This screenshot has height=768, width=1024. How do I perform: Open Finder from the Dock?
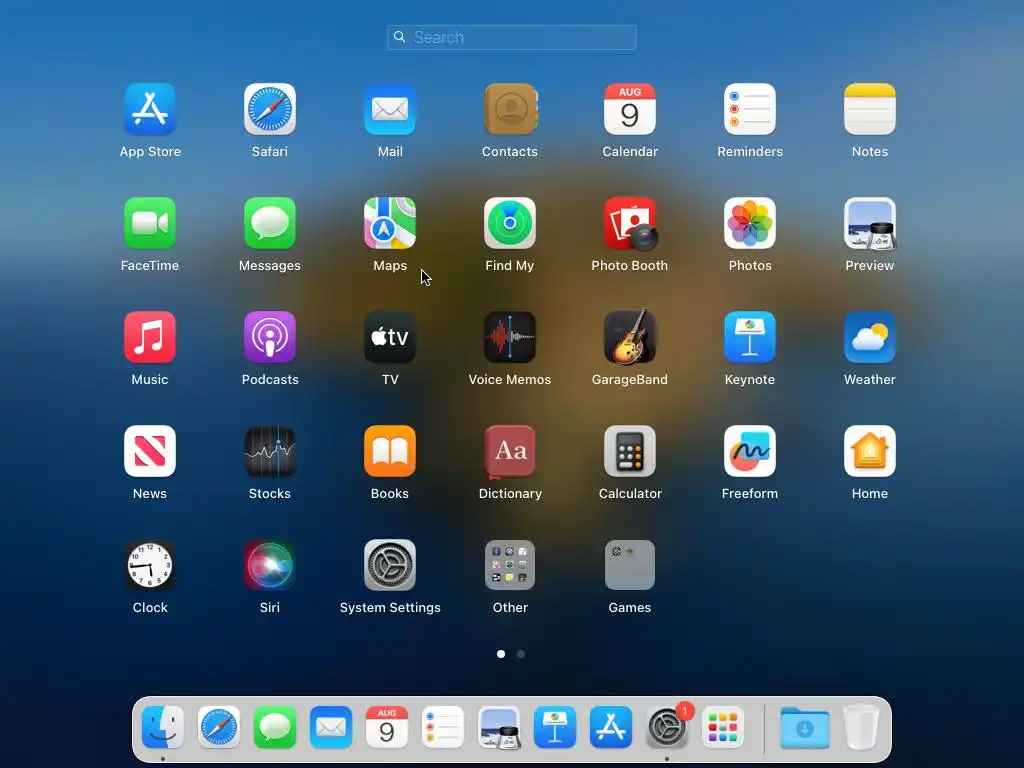coord(163,727)
